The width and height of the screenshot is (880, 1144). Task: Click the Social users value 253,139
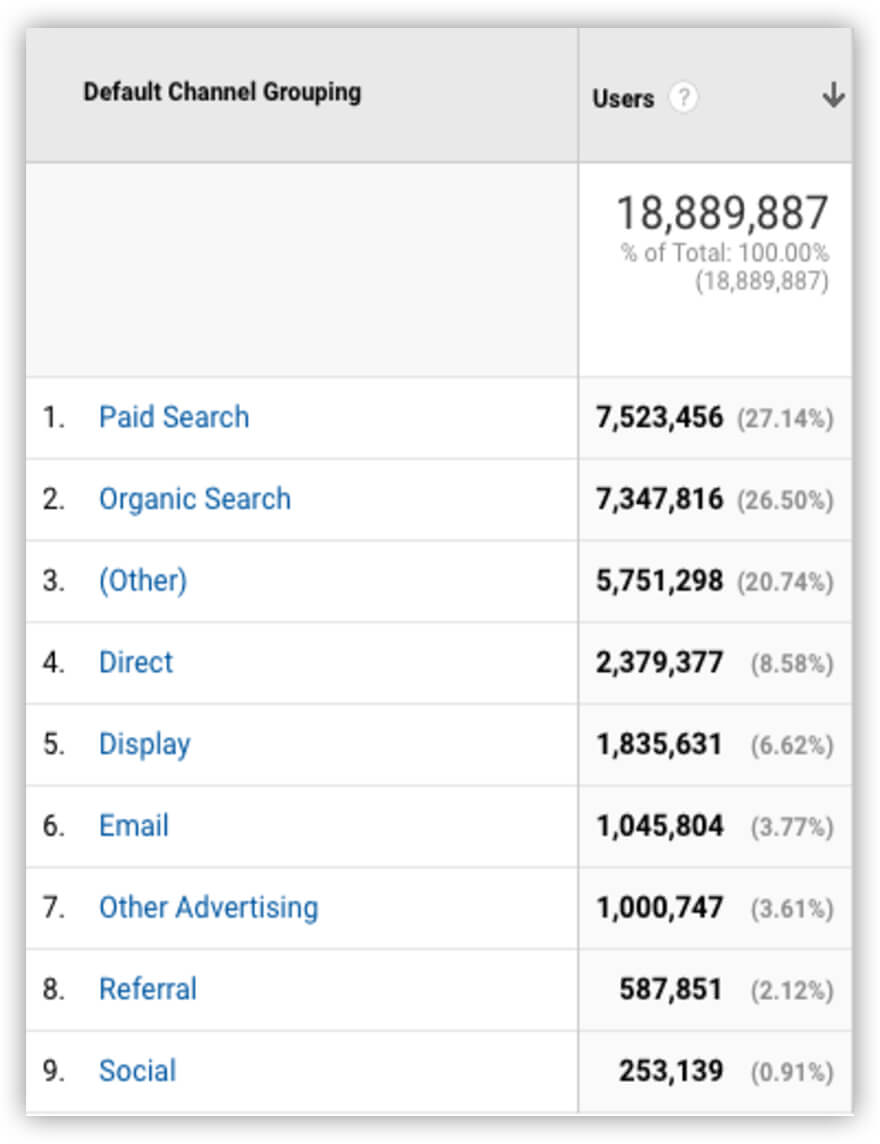[x=671, y=1071]
